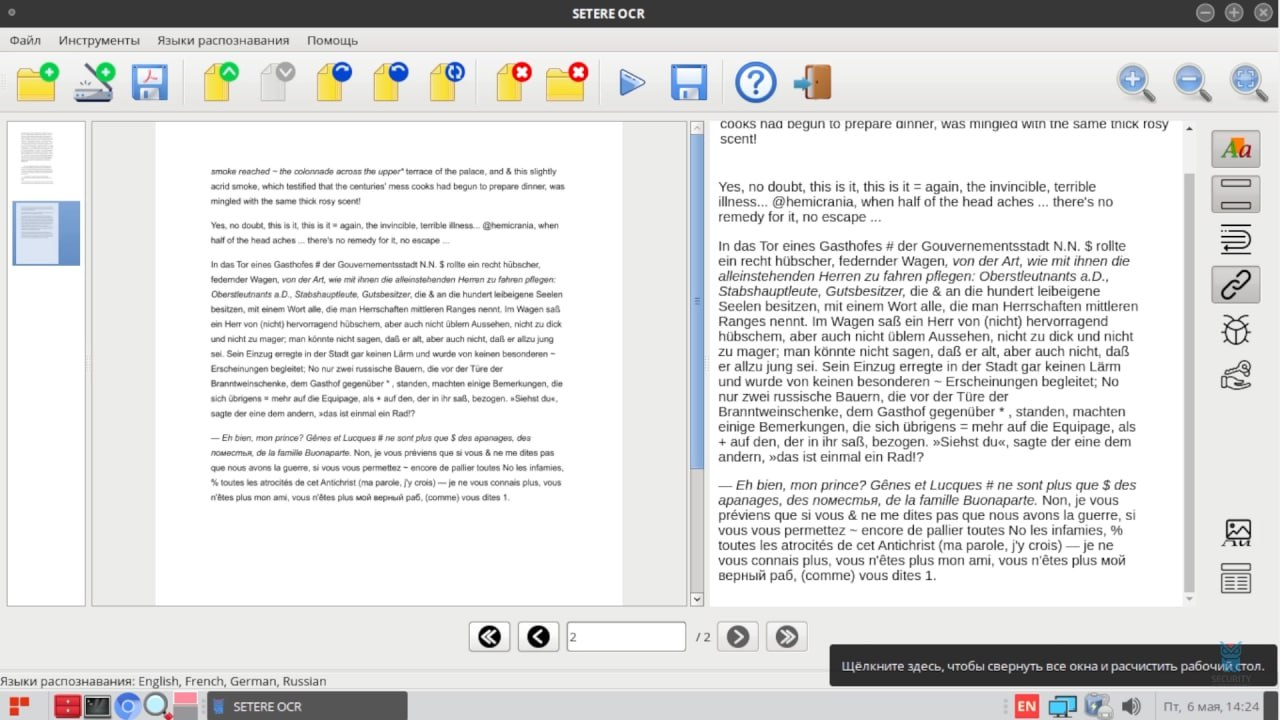Start recognition with the blue play icon
This screenshot has height=720, width=1280.
tap(631, 82)
